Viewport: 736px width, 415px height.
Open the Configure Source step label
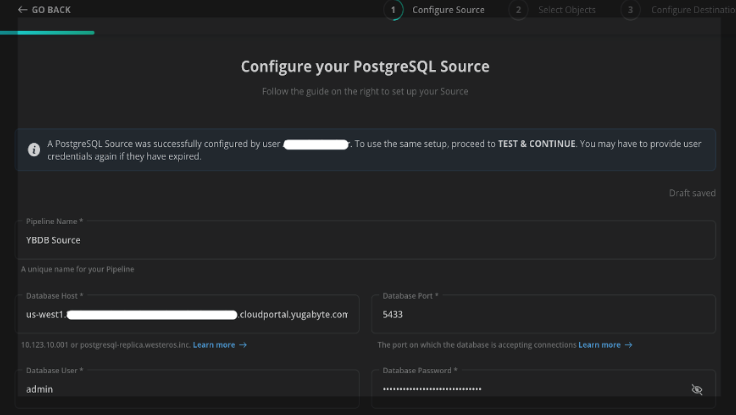pyautogui.click(x=448, y=10)
